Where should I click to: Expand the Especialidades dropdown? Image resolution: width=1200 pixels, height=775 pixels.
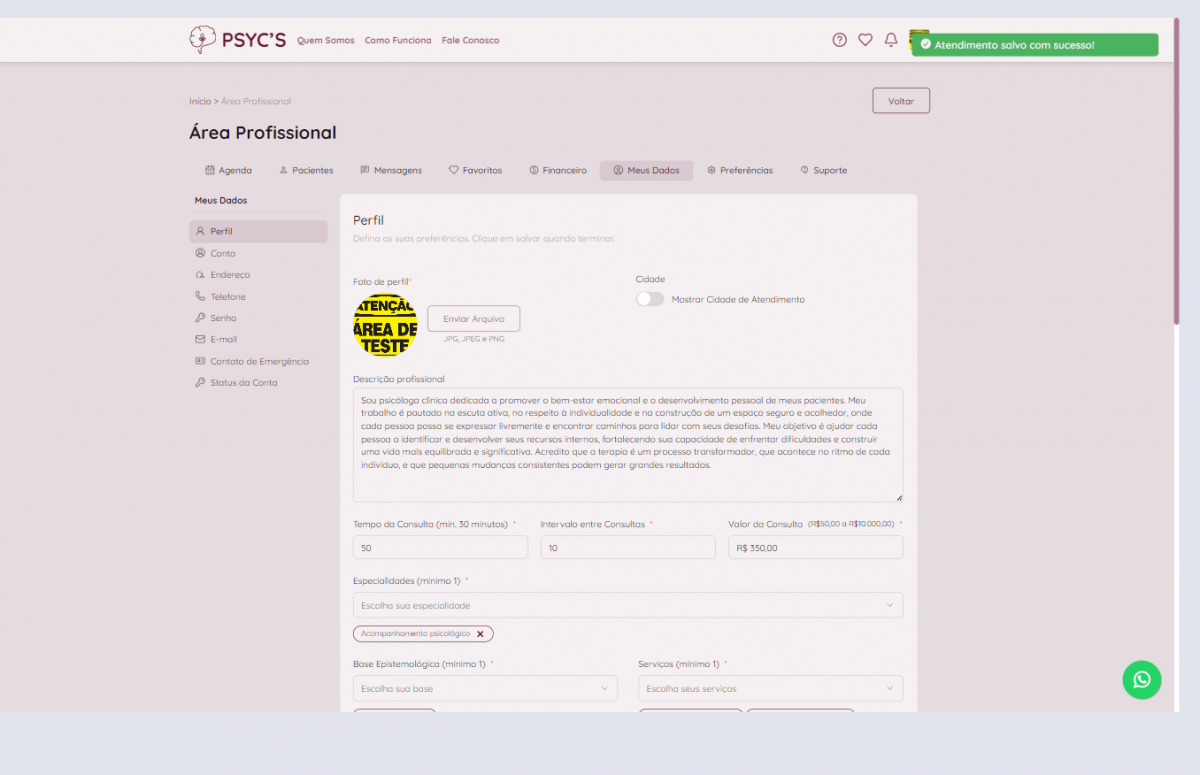627,605
